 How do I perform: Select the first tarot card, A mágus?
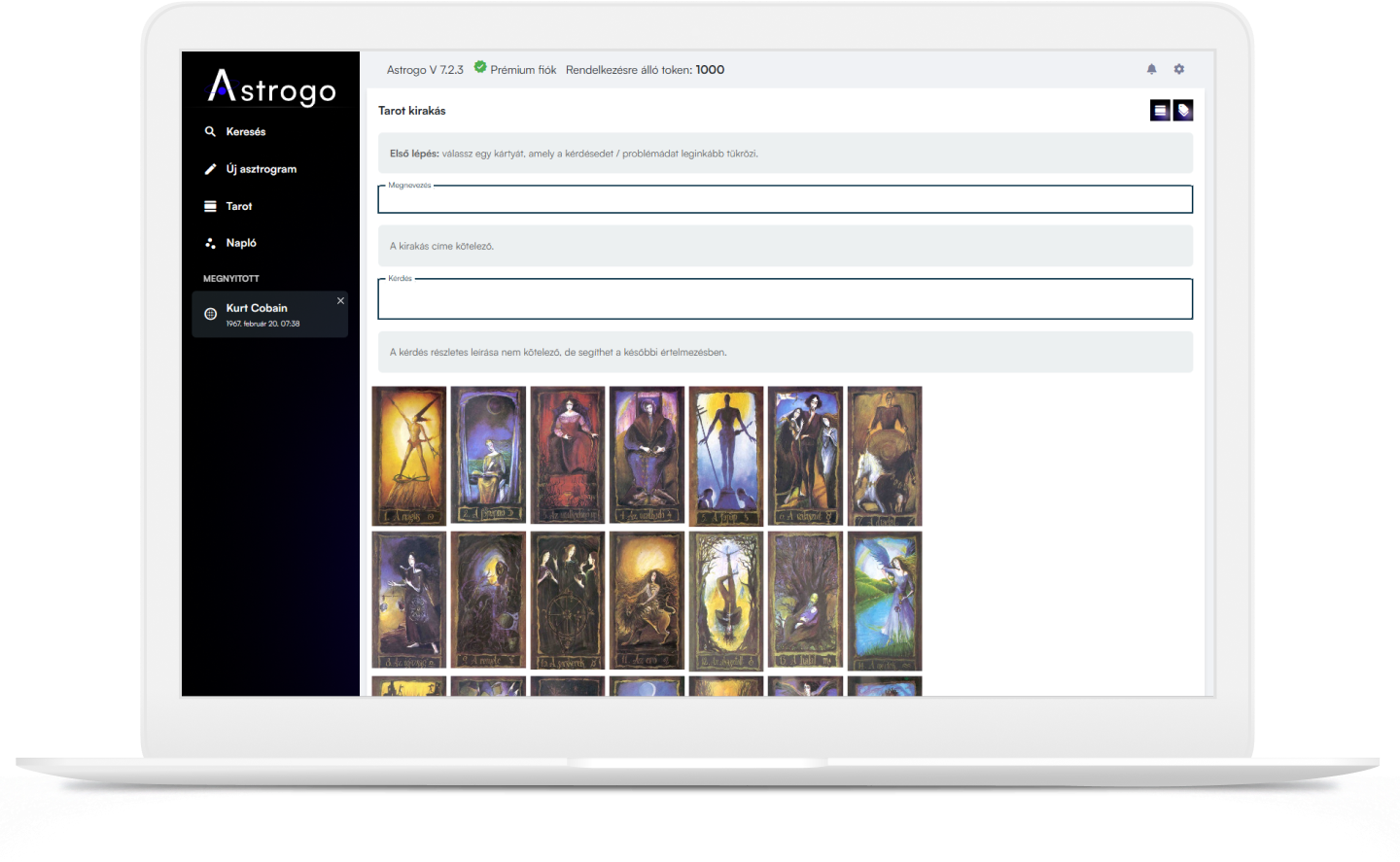408,454
